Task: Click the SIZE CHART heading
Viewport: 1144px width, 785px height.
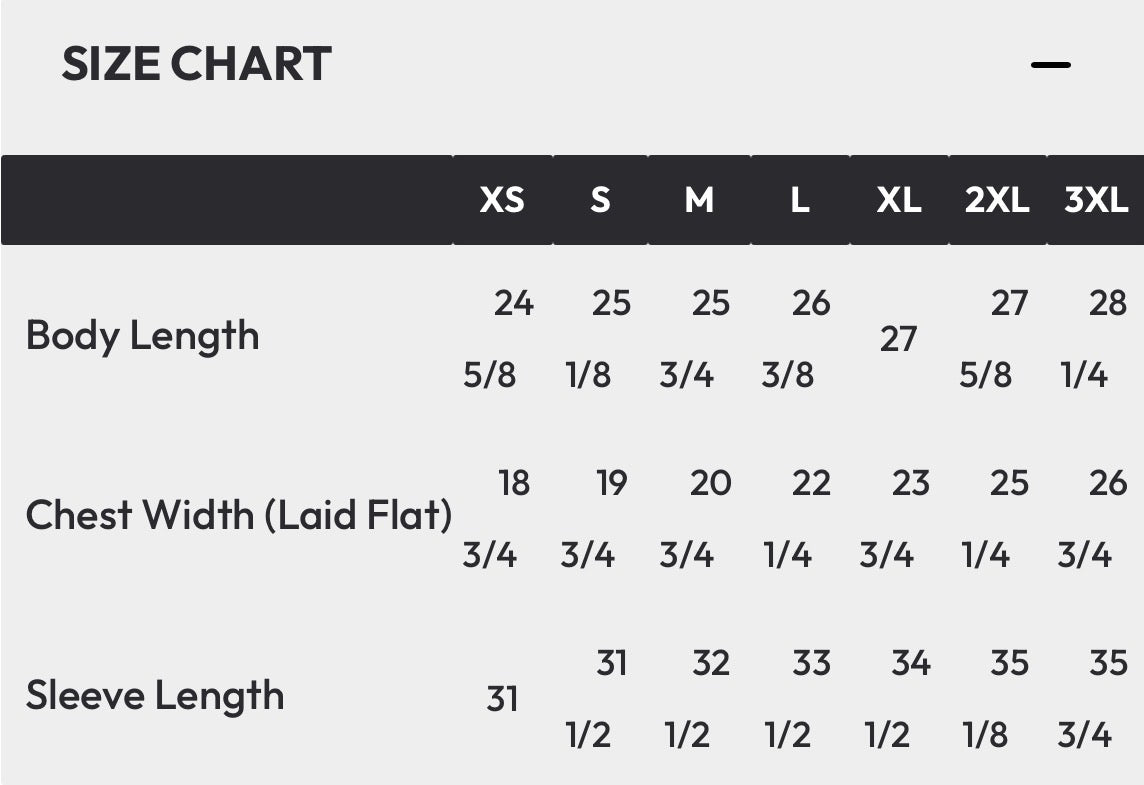Action: click(196, 65)
